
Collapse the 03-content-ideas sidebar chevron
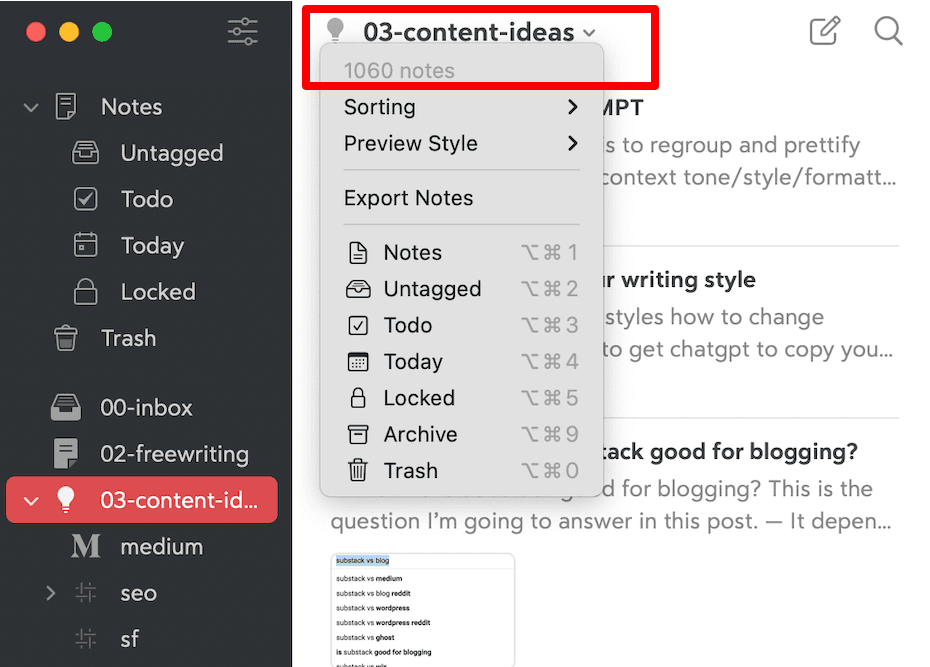[x=31, y=501]
